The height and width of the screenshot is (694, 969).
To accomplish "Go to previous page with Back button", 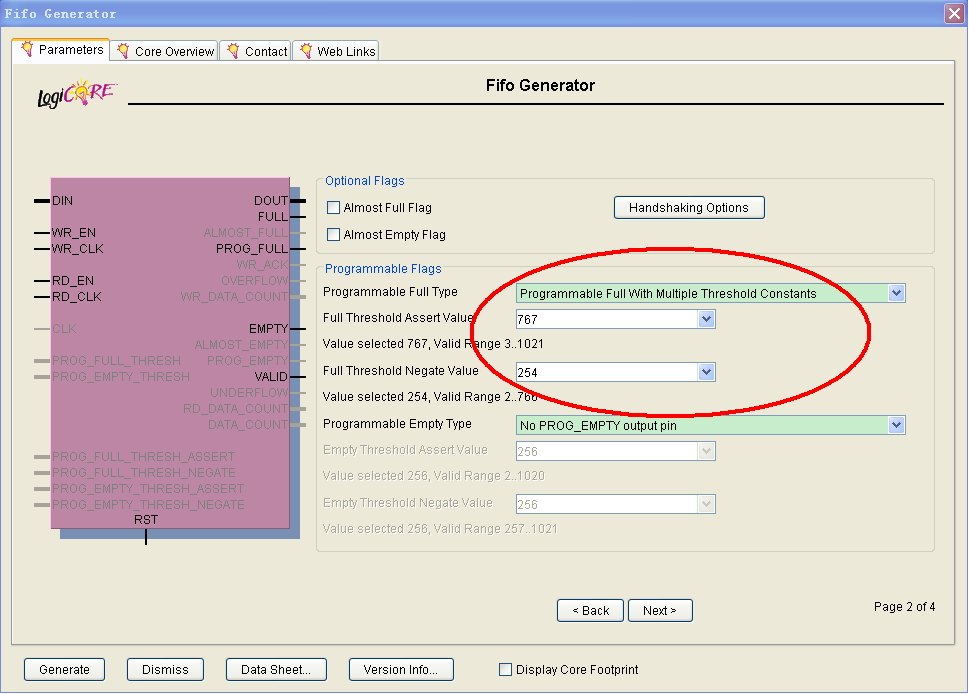I will [590, 611].
